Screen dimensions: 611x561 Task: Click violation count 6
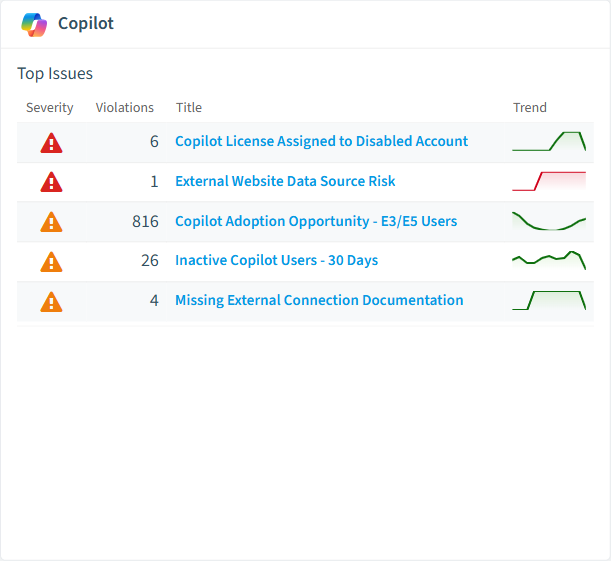154,141
